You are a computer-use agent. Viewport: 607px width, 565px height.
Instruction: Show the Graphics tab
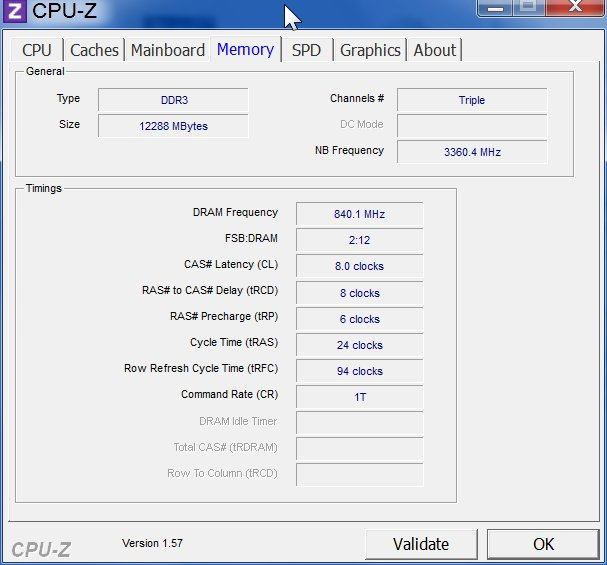pyautogui.click(x=370, y=50)
